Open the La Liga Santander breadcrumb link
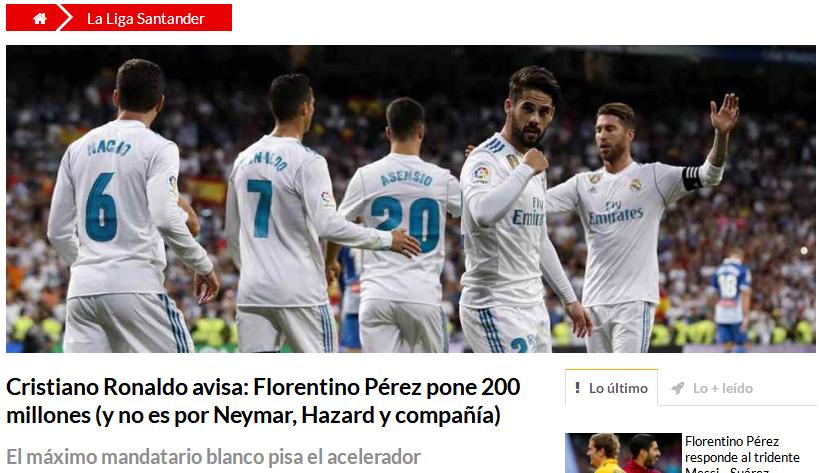Screen dimensions: 819x473 (x=146, y=19)
